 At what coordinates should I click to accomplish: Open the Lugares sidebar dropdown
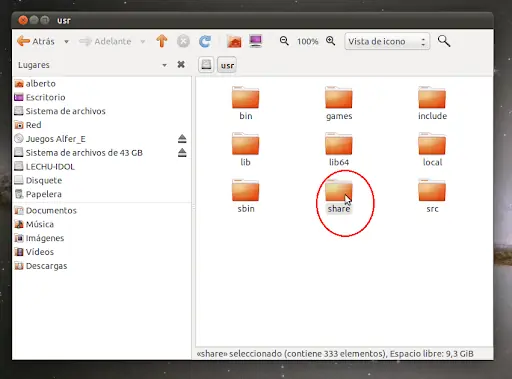click(x=164, y=65)
